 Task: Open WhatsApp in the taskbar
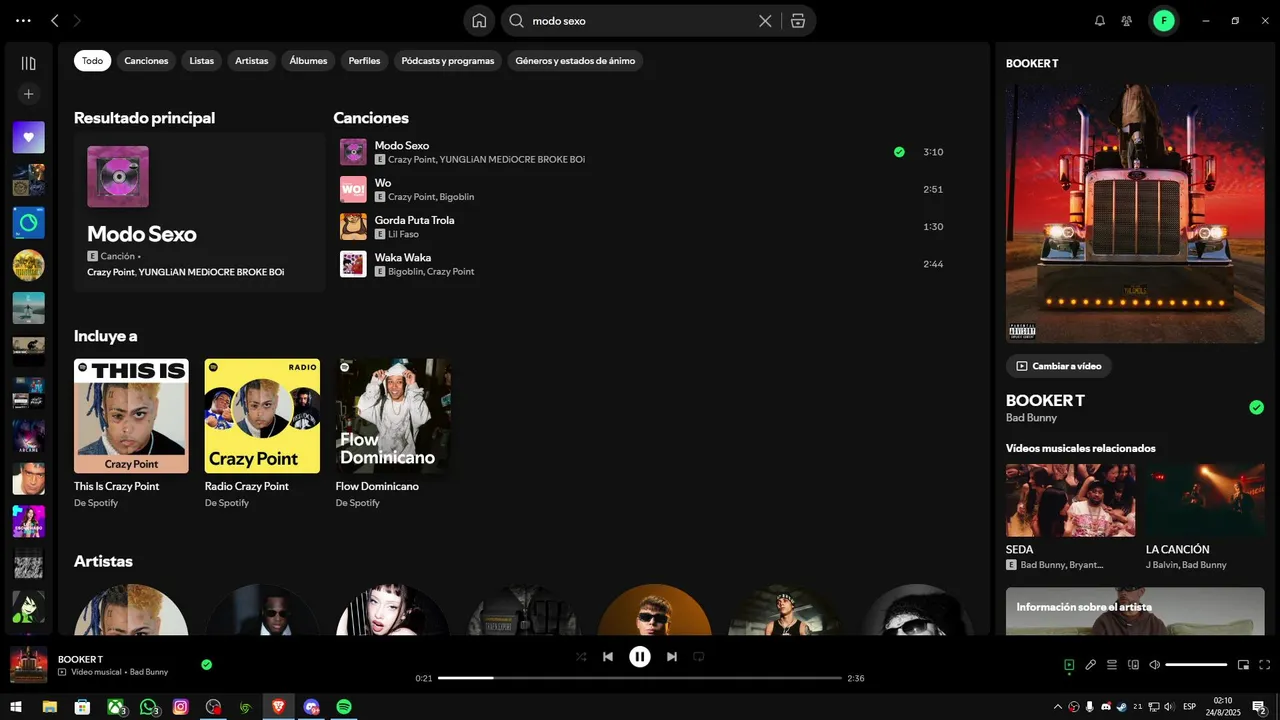click(149, 707)
